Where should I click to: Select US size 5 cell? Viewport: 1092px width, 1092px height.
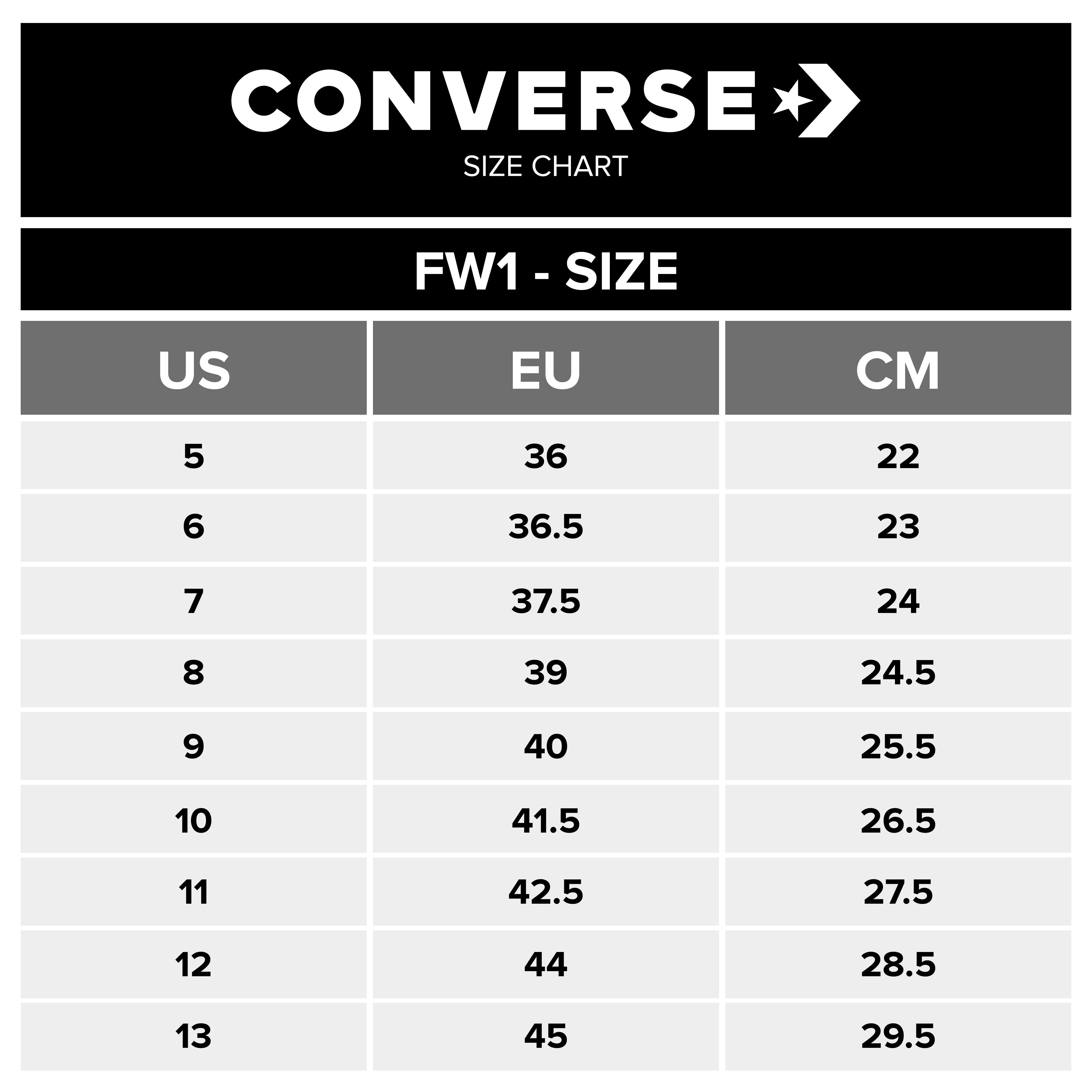[x=194, y=456]
